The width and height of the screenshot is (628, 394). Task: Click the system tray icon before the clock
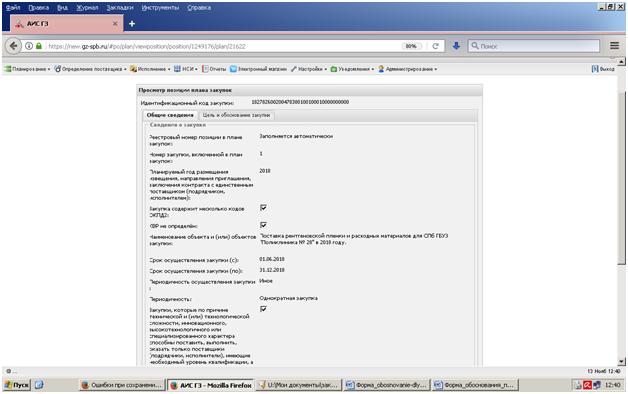(597, 385)
